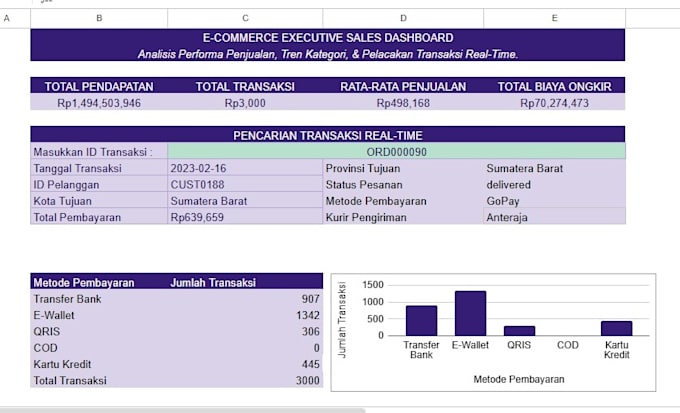Click TOTAL BIAYA ONGKIR header cell
The width and height of the screenshot is (680, 413).
pyautogui.click(x=554, y=86)
